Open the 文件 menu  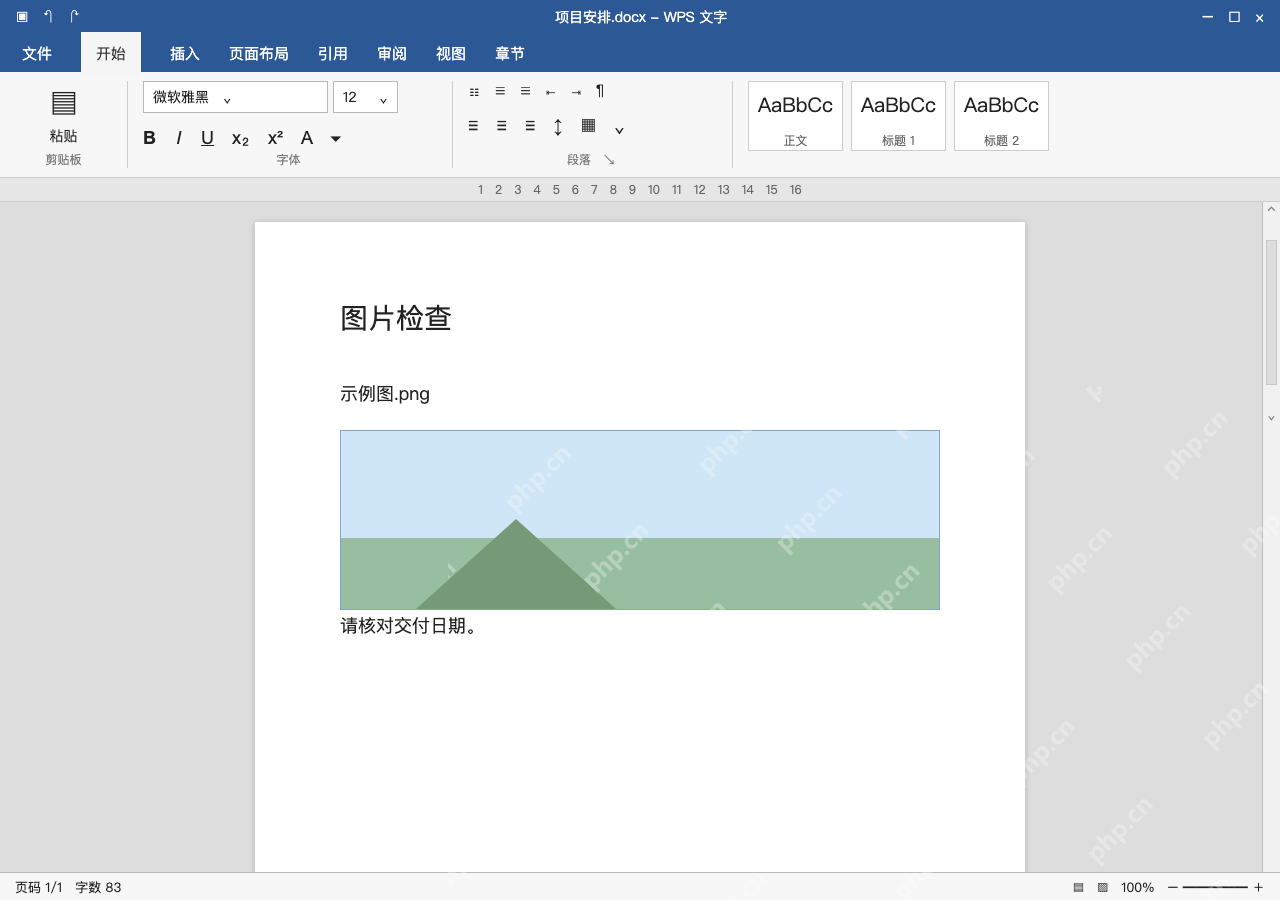tap(37, 54)
